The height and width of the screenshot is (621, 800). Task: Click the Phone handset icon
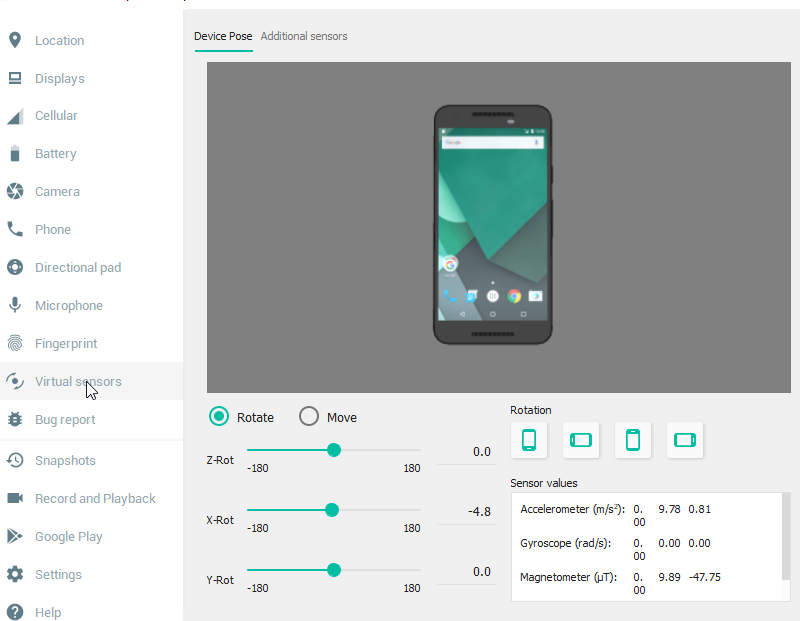tap(15, 229)
